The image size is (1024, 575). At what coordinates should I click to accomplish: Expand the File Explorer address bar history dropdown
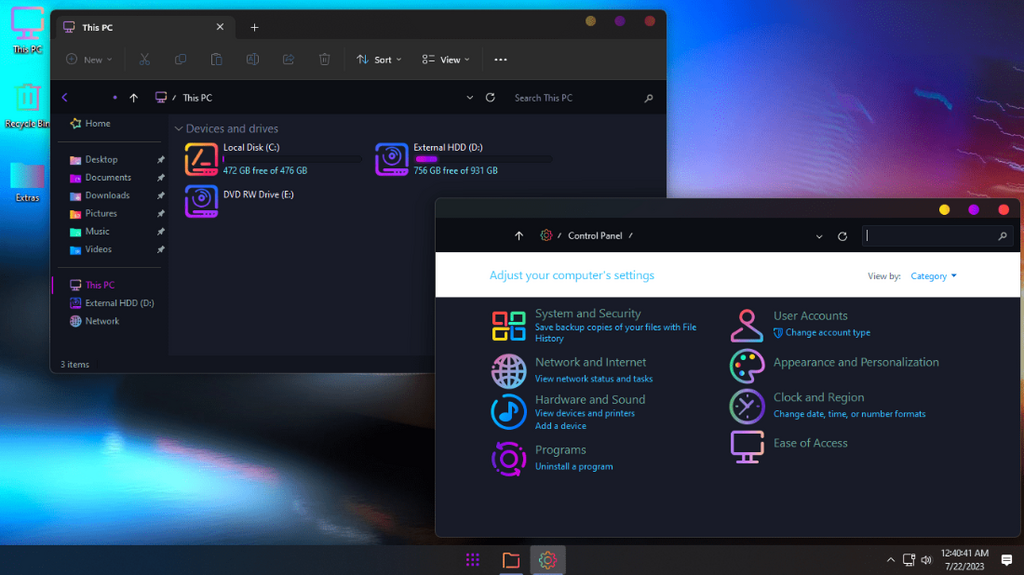tap(470, 97)
